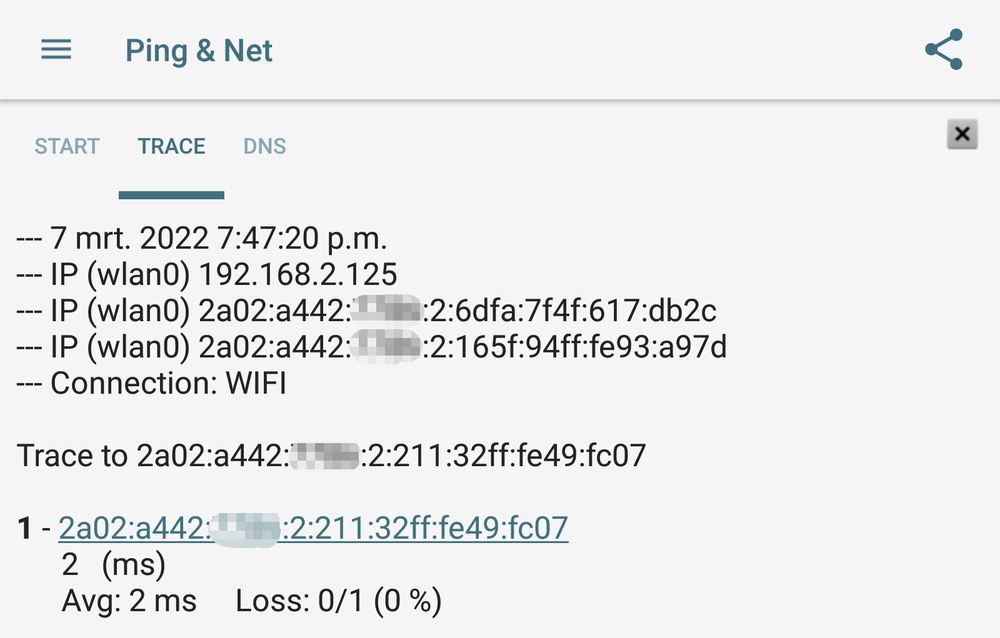Tap the Ping & Net app title
The height and width of the screenshot is (638, 1000).
(198, 50)
